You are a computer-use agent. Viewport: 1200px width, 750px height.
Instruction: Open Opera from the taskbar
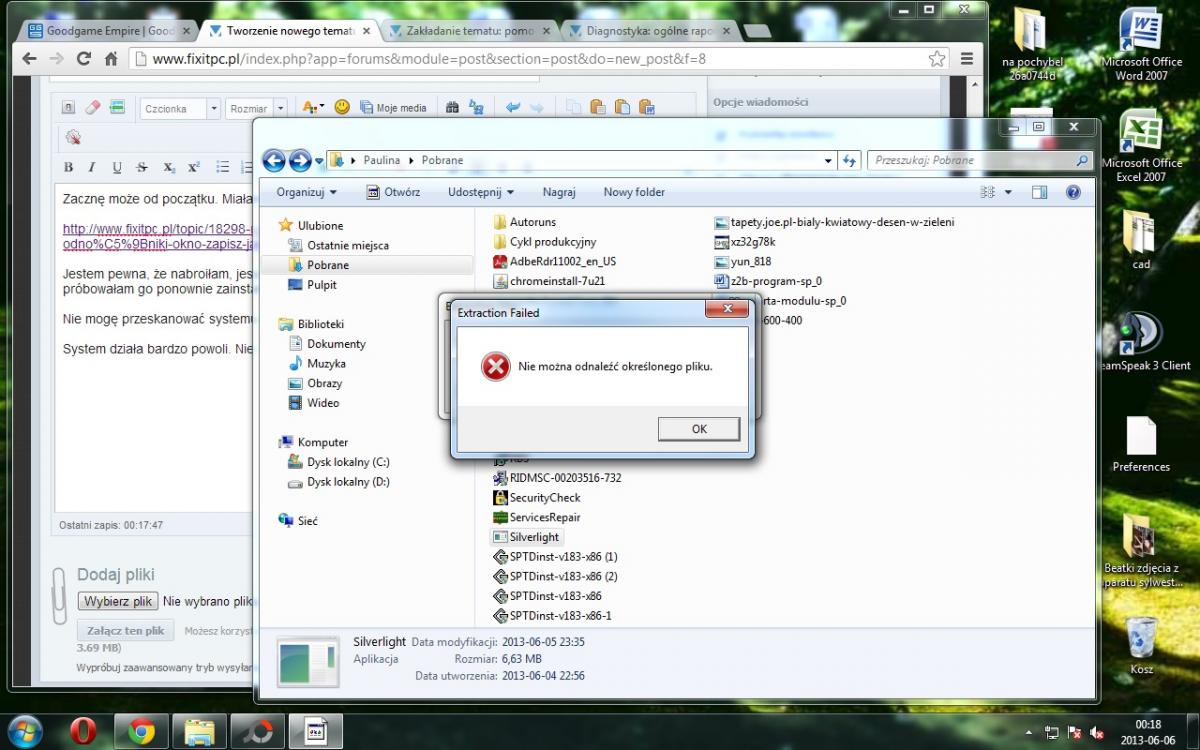click(84, 731)
